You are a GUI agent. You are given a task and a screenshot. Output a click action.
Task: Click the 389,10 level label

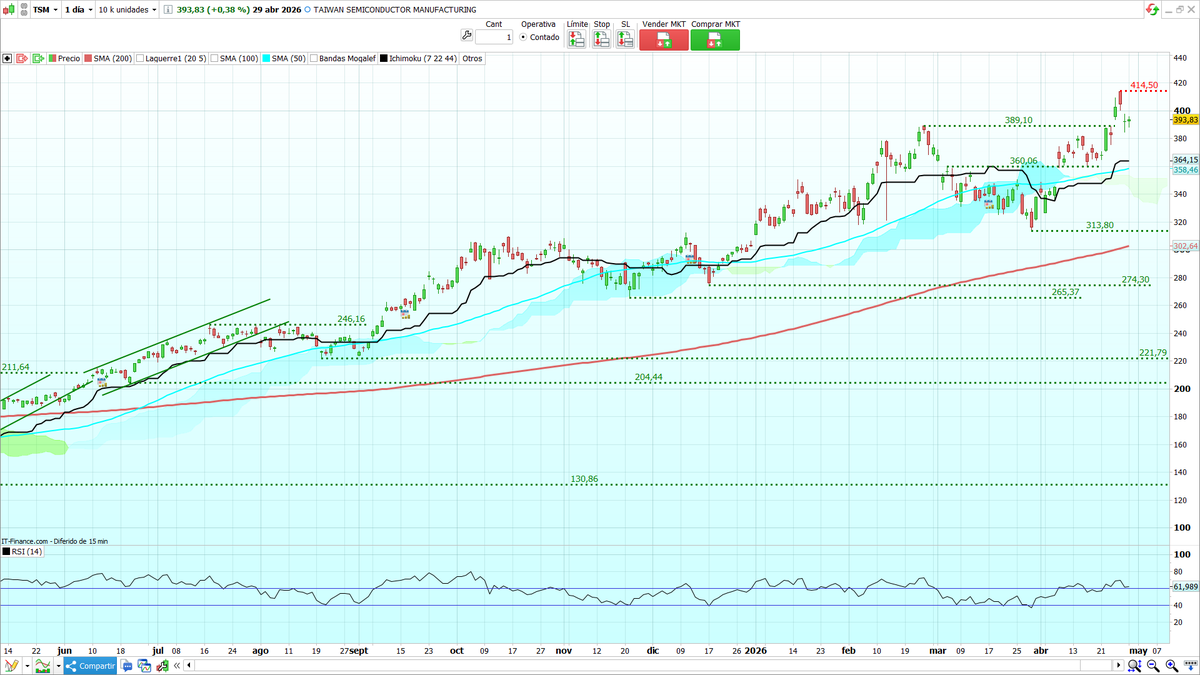coord(1018,120)
